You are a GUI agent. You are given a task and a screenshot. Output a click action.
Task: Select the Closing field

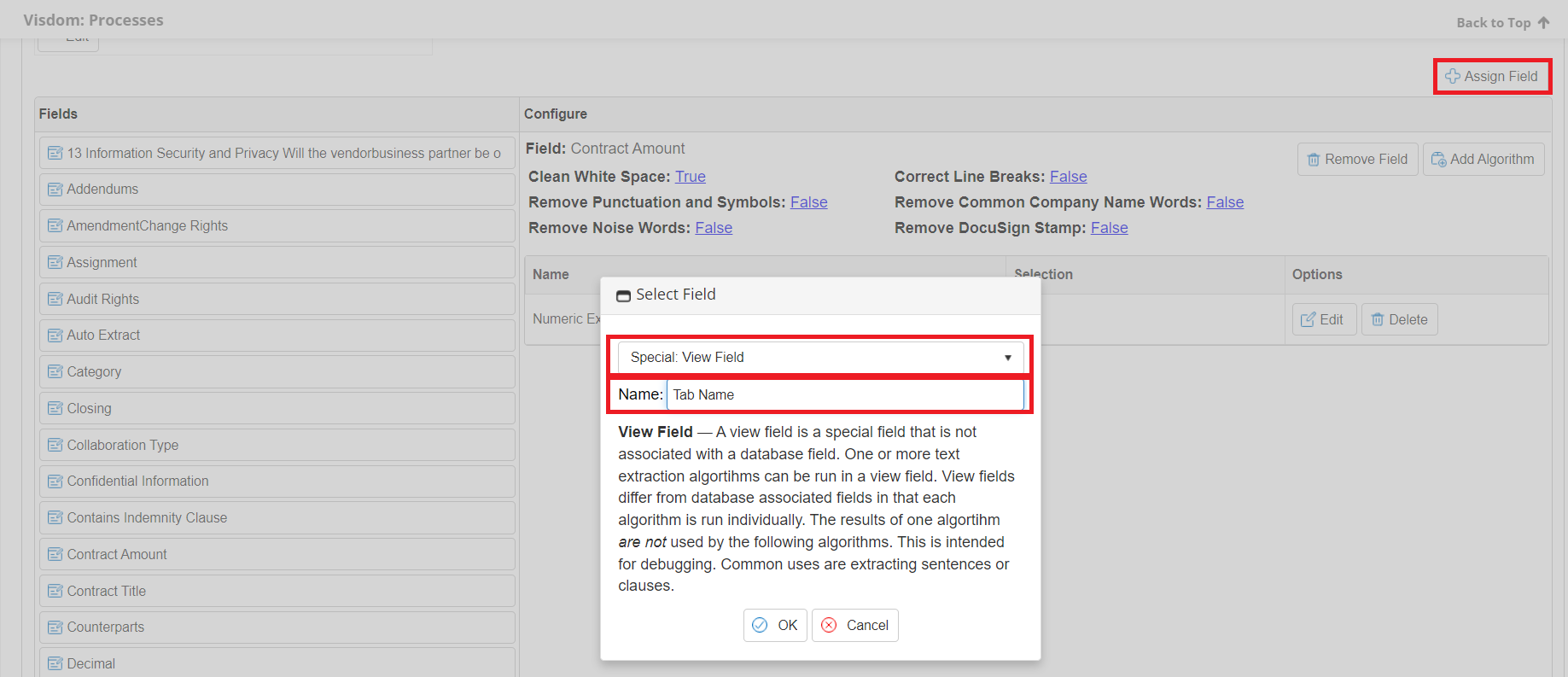click(277, 408)
